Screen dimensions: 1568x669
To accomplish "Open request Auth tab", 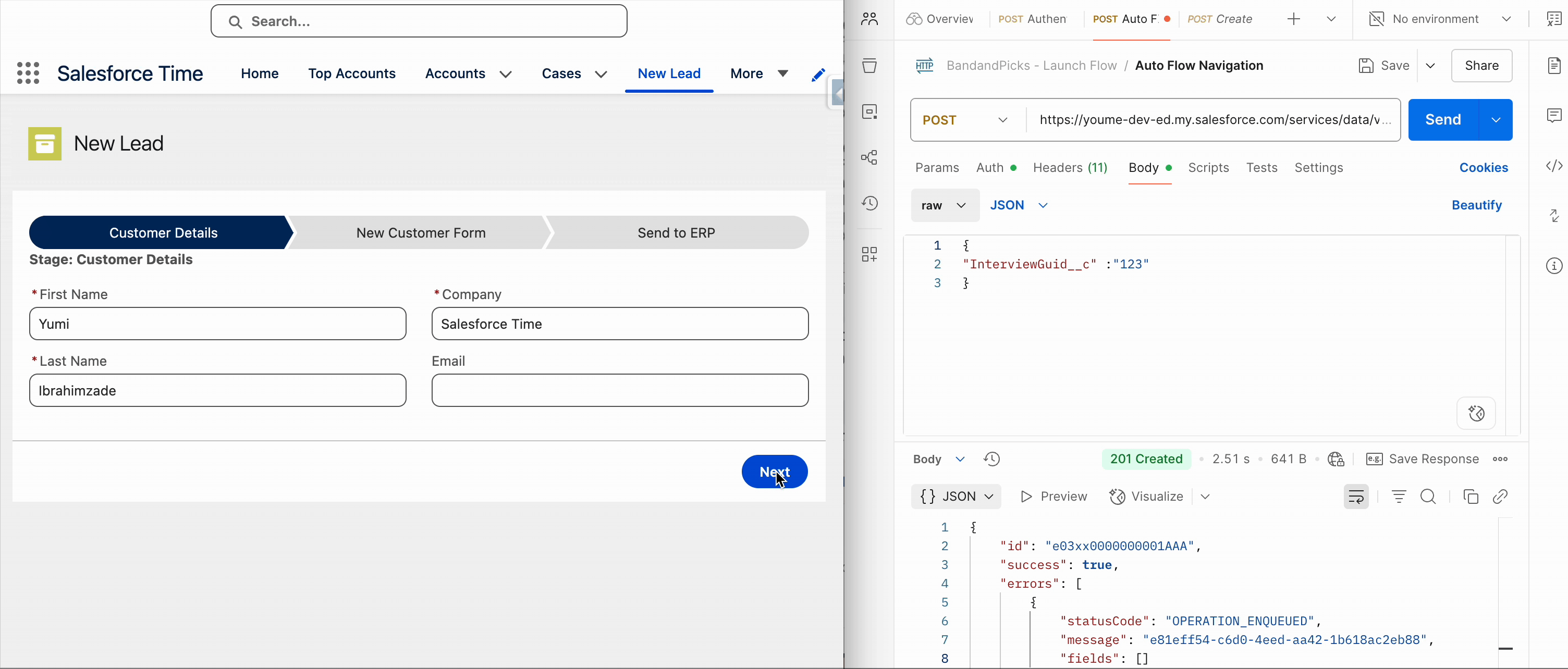I will point(996,168).
